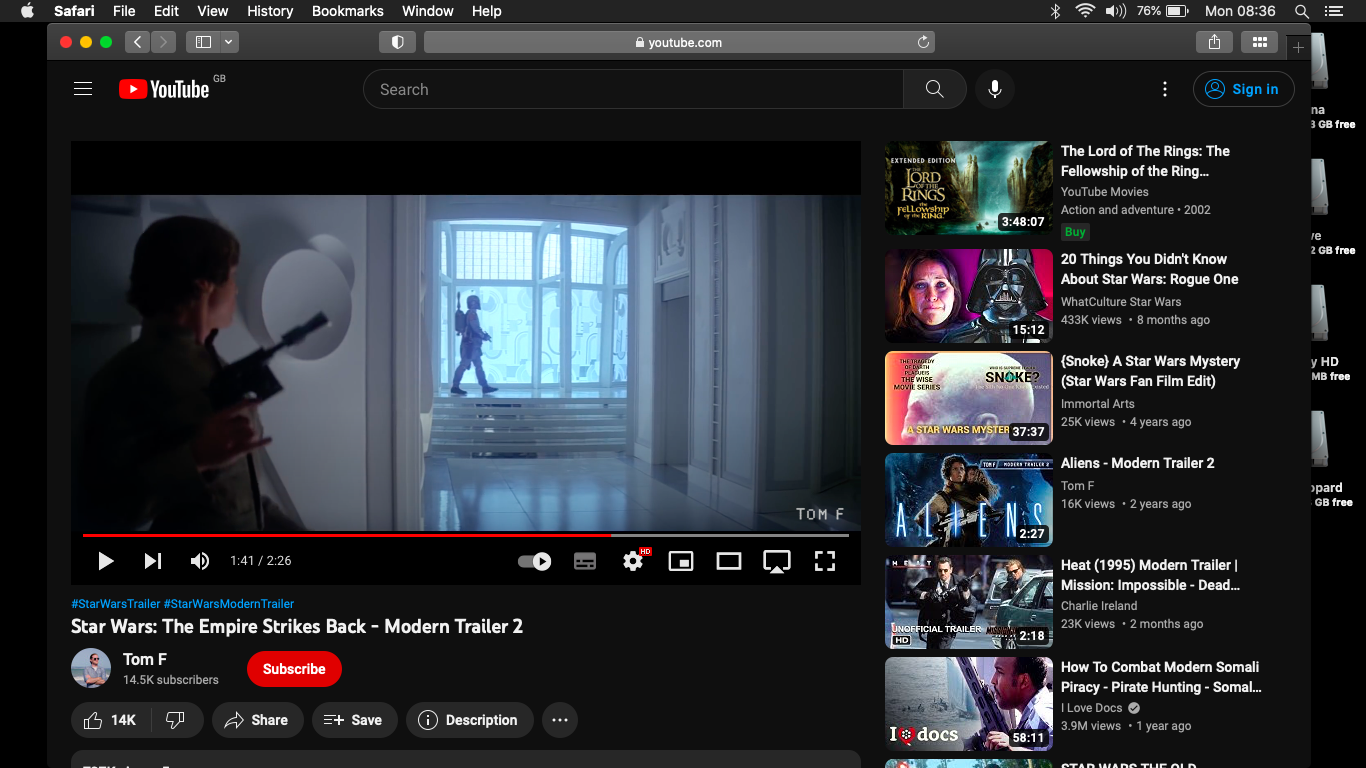Play the video
Viewport: 1366px width, 768px height.
[x=105, y=561]
